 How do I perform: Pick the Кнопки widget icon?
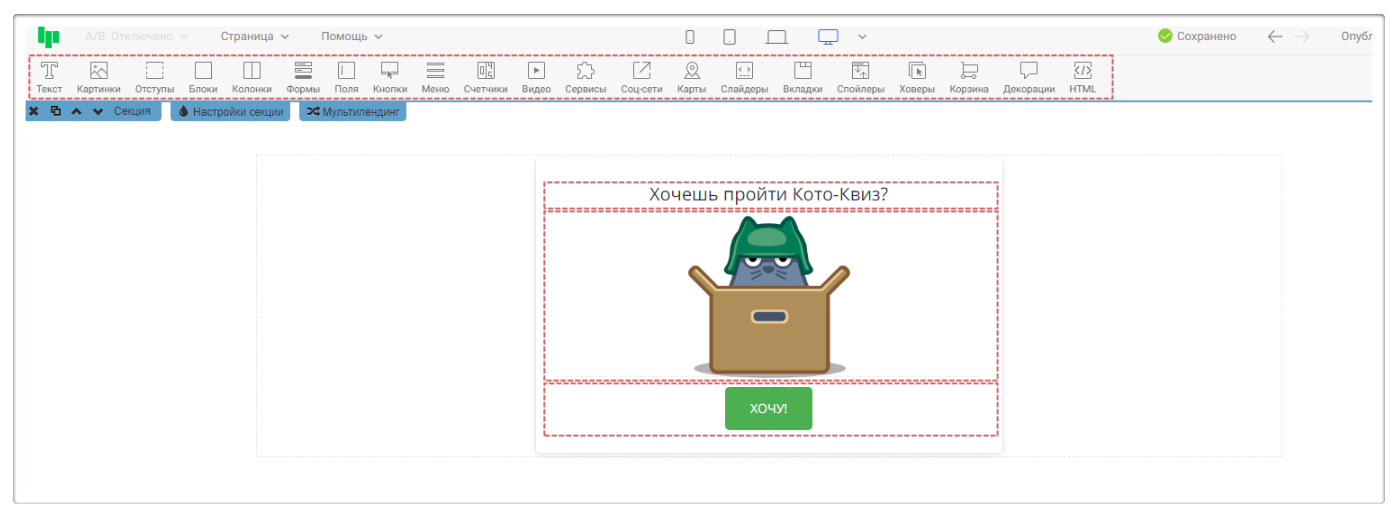pos(390,71)
